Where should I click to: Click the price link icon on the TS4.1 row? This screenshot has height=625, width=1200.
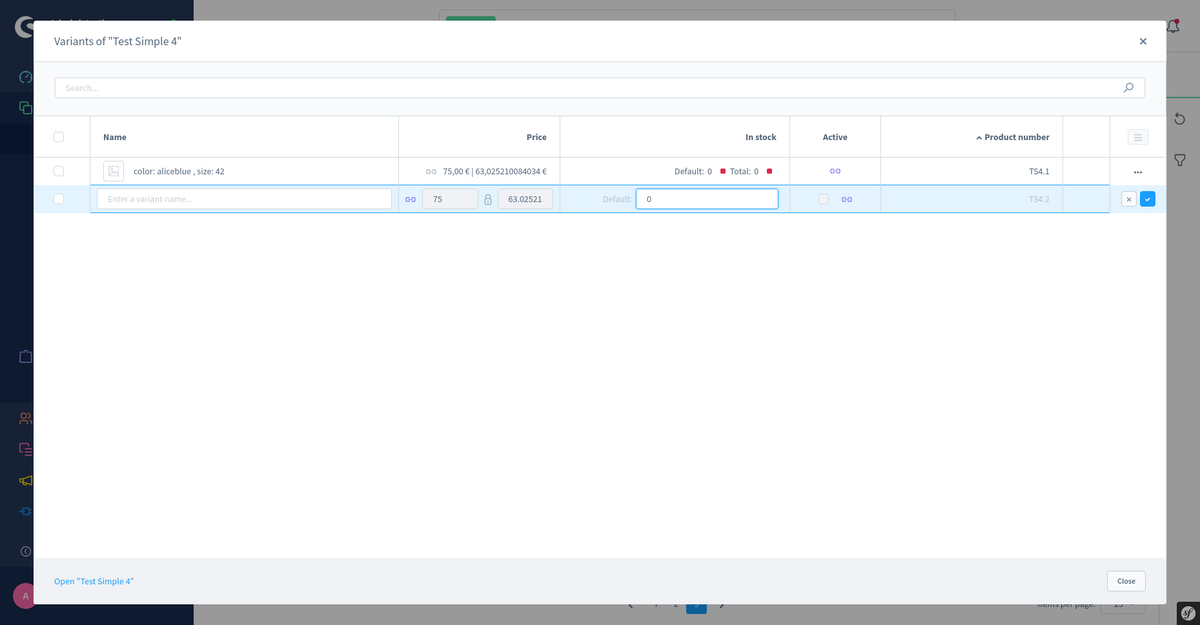click(x=431, y=171)
